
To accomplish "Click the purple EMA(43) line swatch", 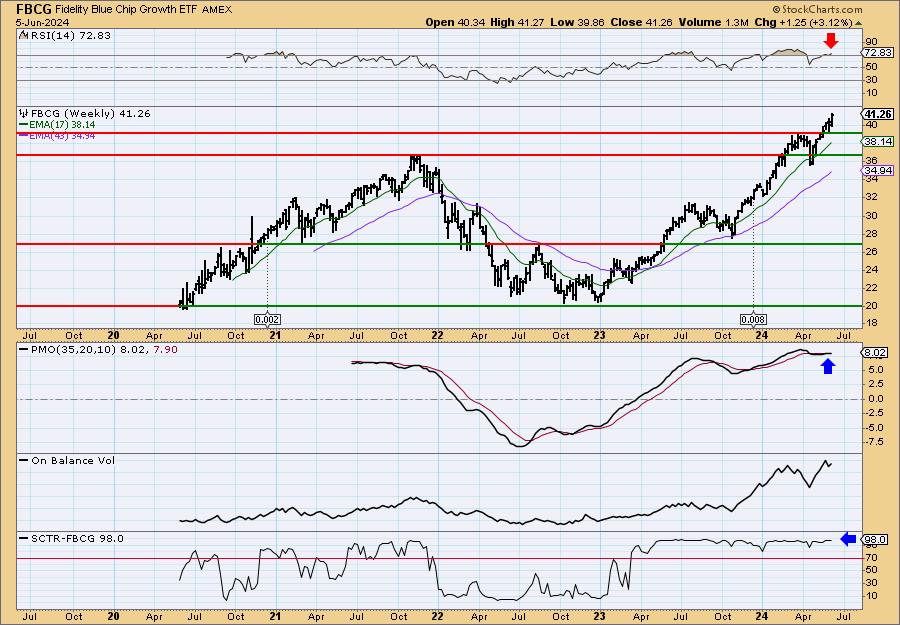I will pyautogui.click(x=23, y=135).
